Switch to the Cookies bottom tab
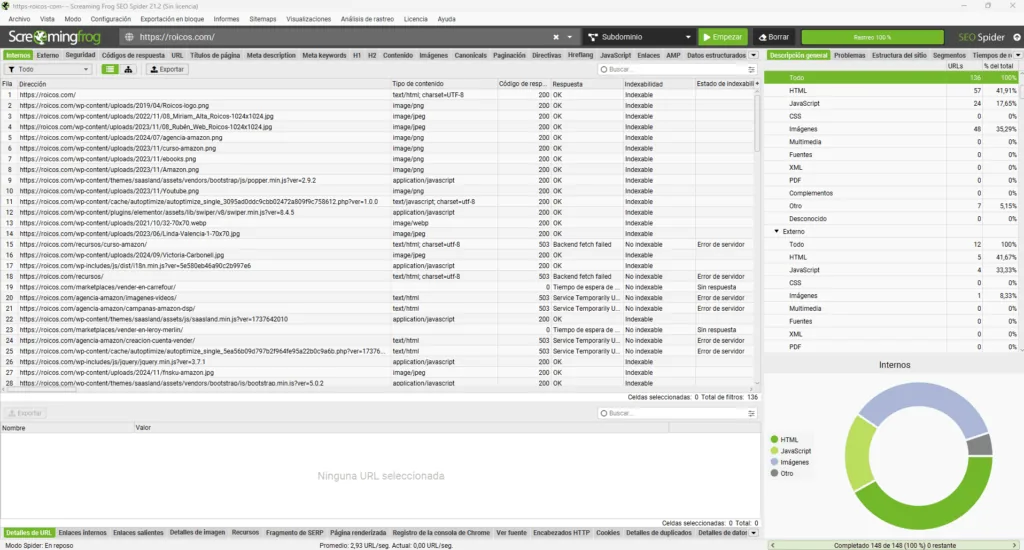Image resolution: width=1024 pixels, height=550 pixels. pos(607,532)
